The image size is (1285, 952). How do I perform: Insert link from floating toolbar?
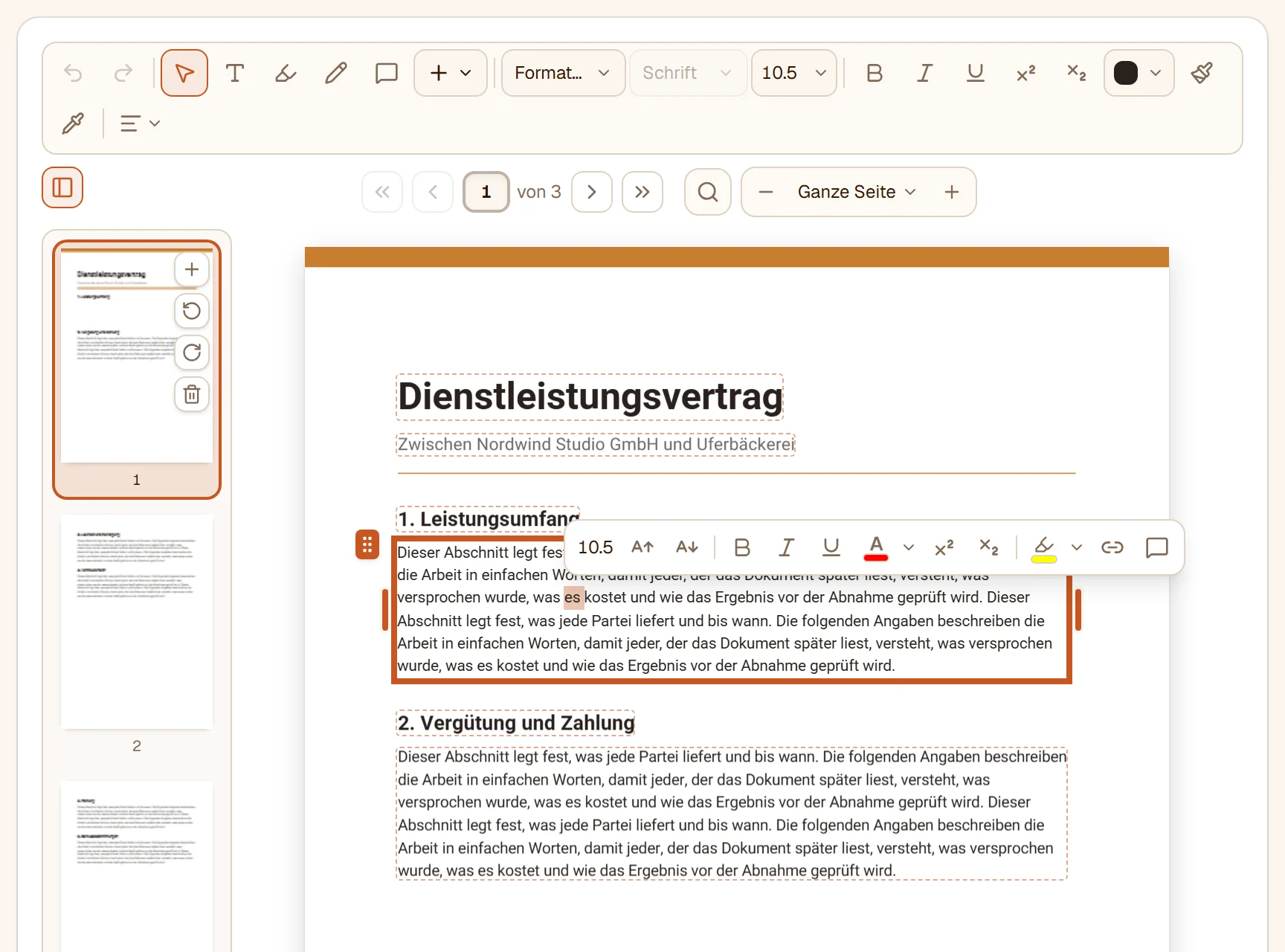1112,547
